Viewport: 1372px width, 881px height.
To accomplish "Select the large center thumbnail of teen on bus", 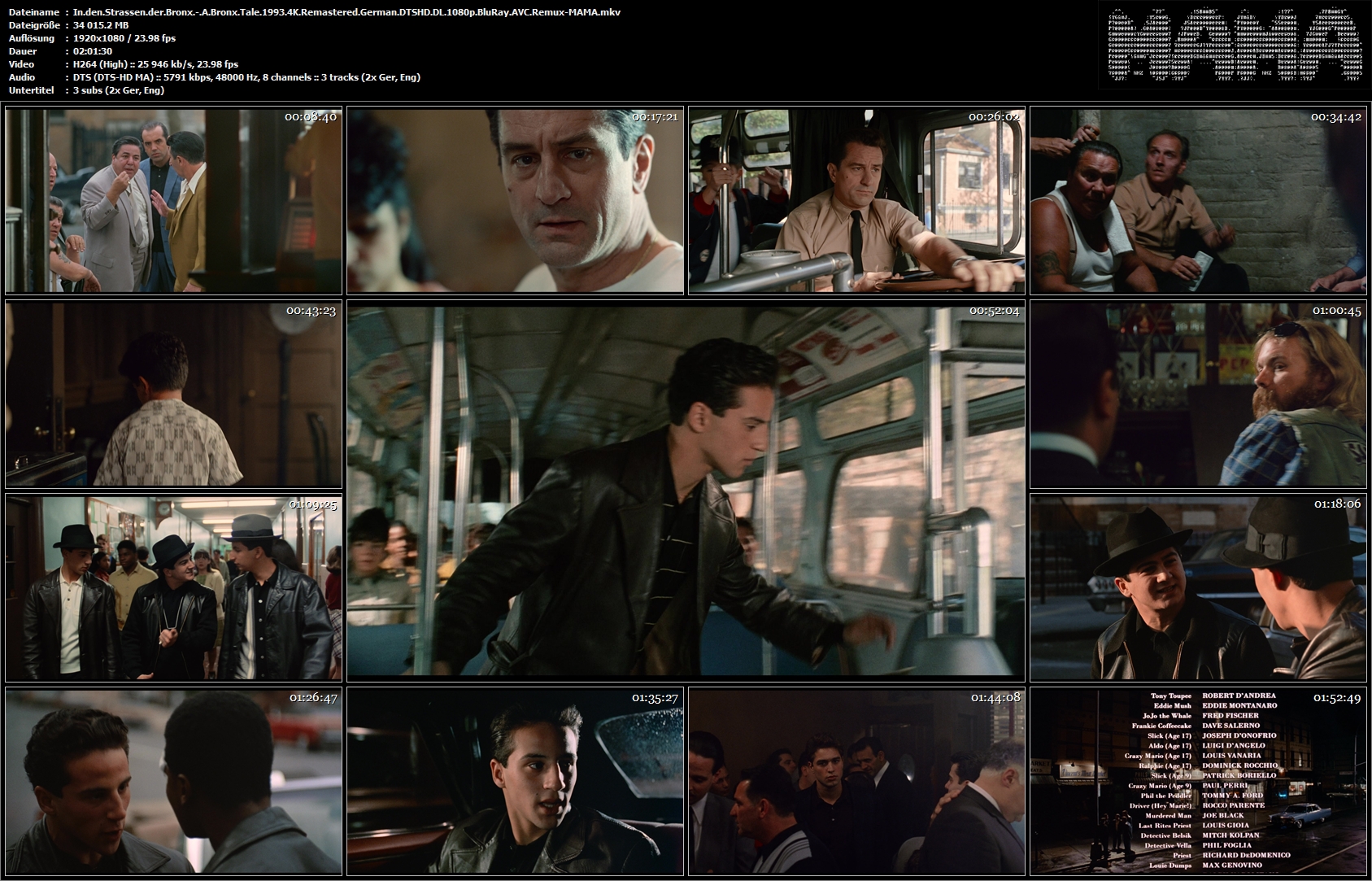I will (686, 491).
